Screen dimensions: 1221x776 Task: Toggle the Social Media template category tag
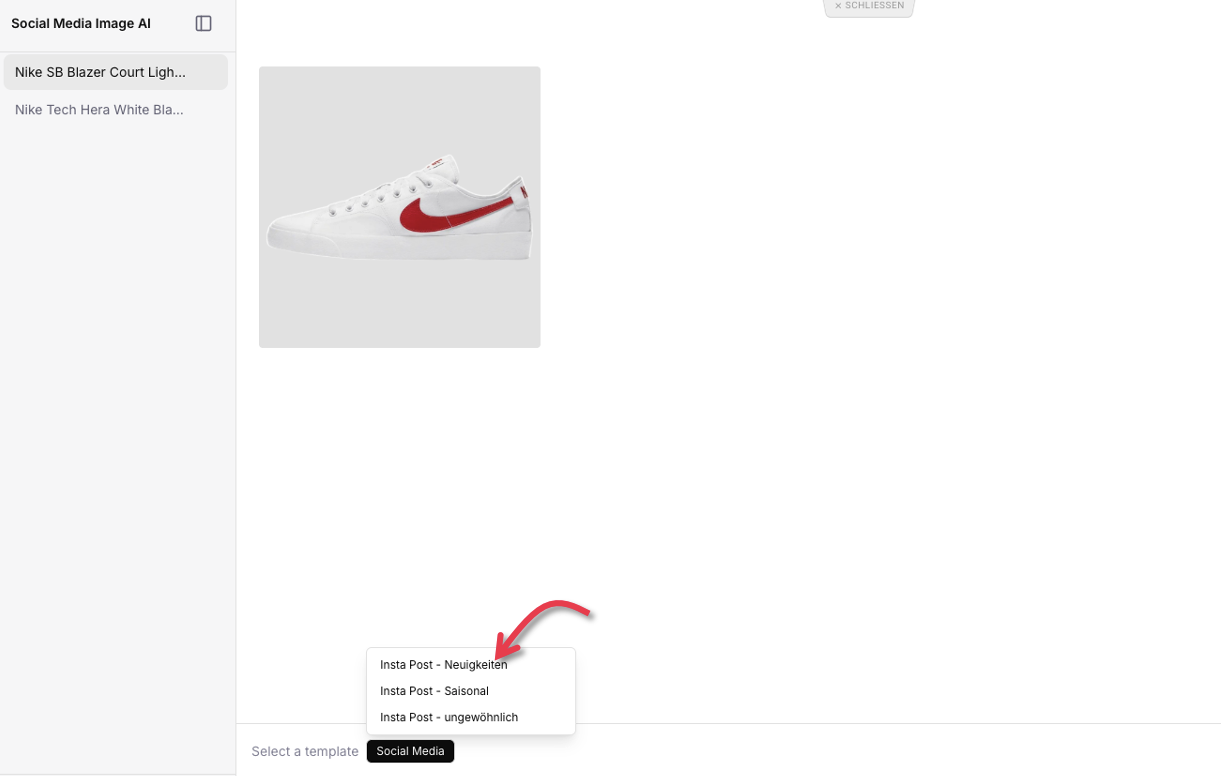410,751
